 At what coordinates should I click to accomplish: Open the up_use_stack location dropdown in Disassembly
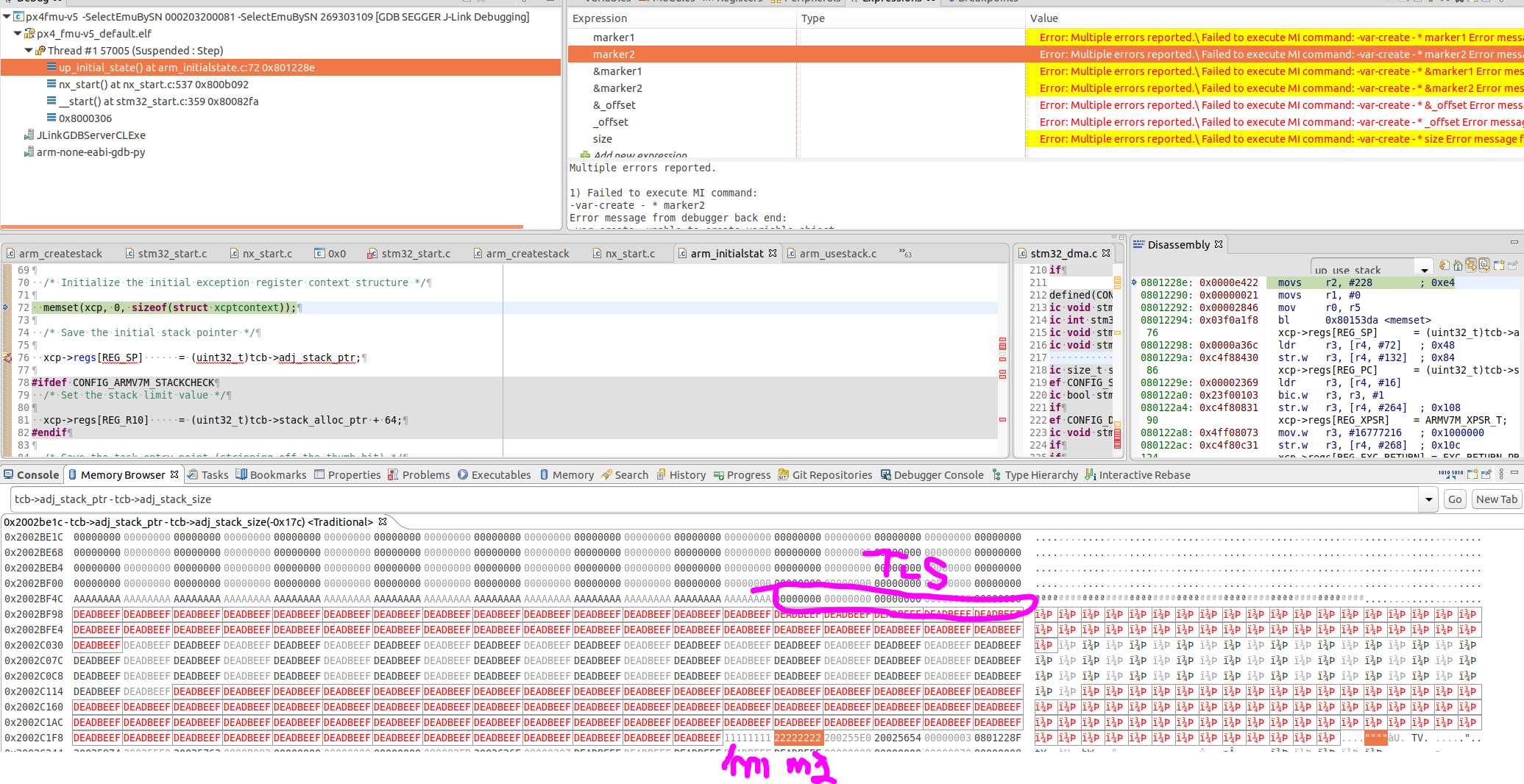1425,270
